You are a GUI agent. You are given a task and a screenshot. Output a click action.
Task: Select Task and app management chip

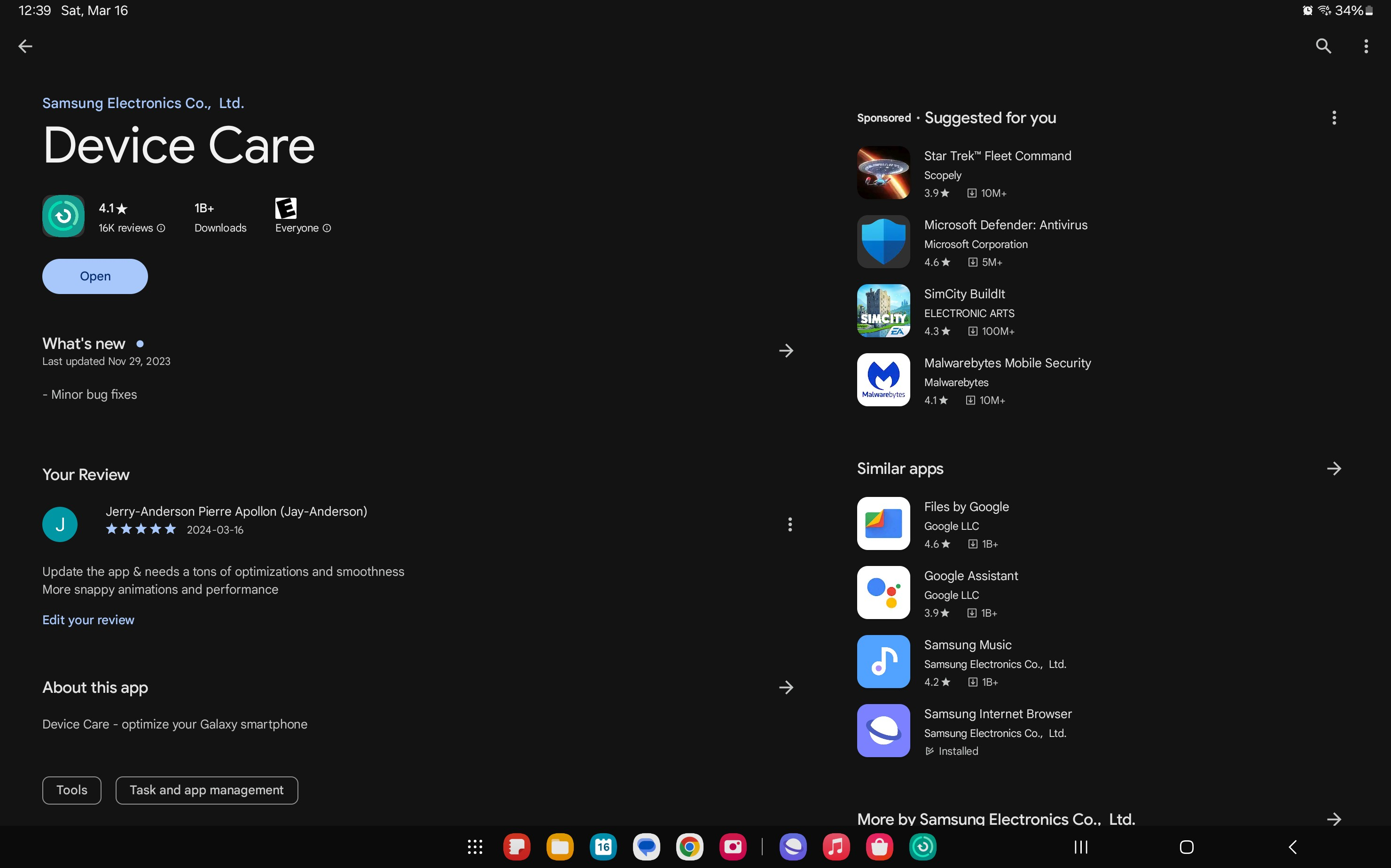[206, 790]
